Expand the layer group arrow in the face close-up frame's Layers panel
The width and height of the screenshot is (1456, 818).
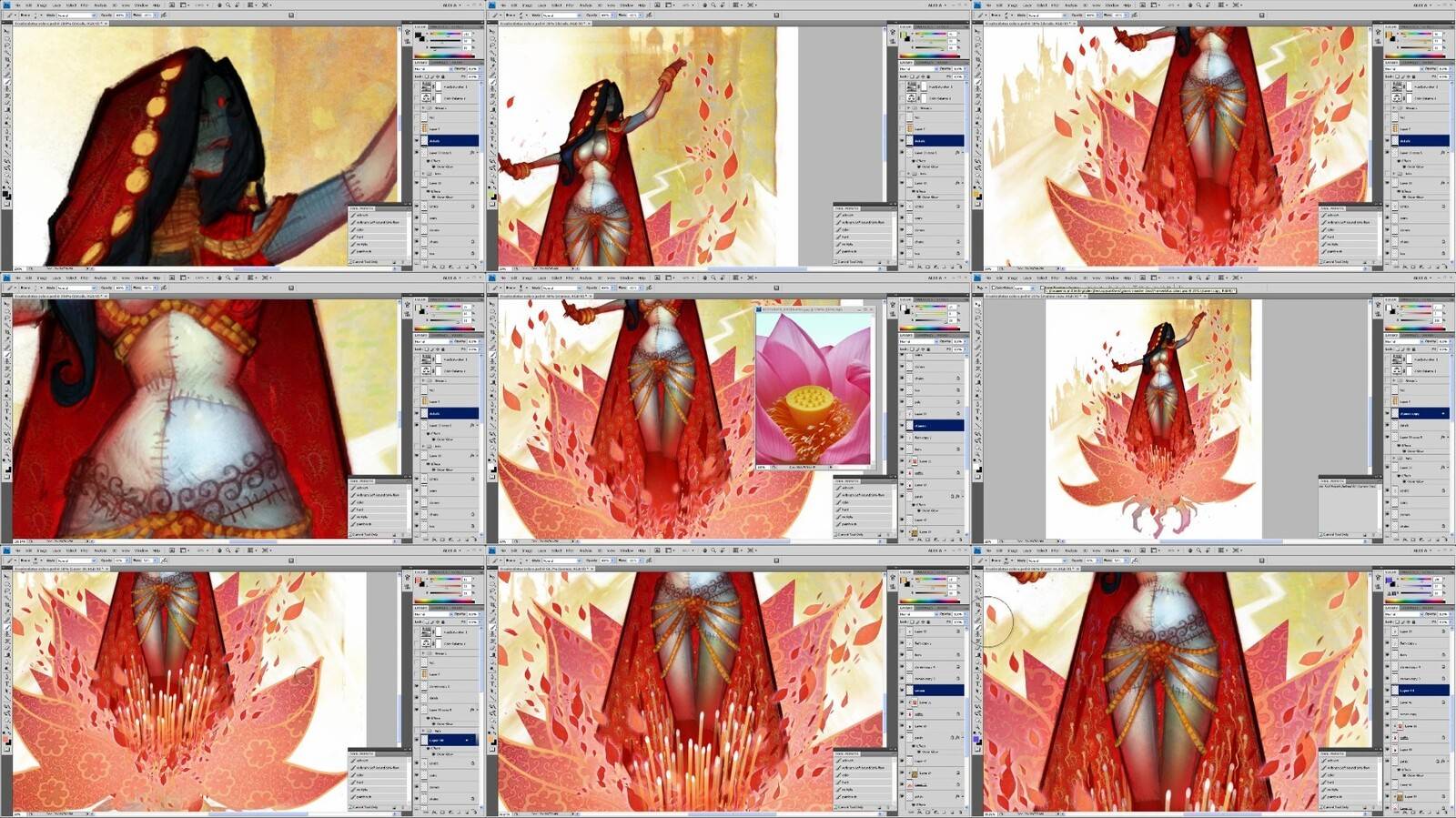click(423, 108)
